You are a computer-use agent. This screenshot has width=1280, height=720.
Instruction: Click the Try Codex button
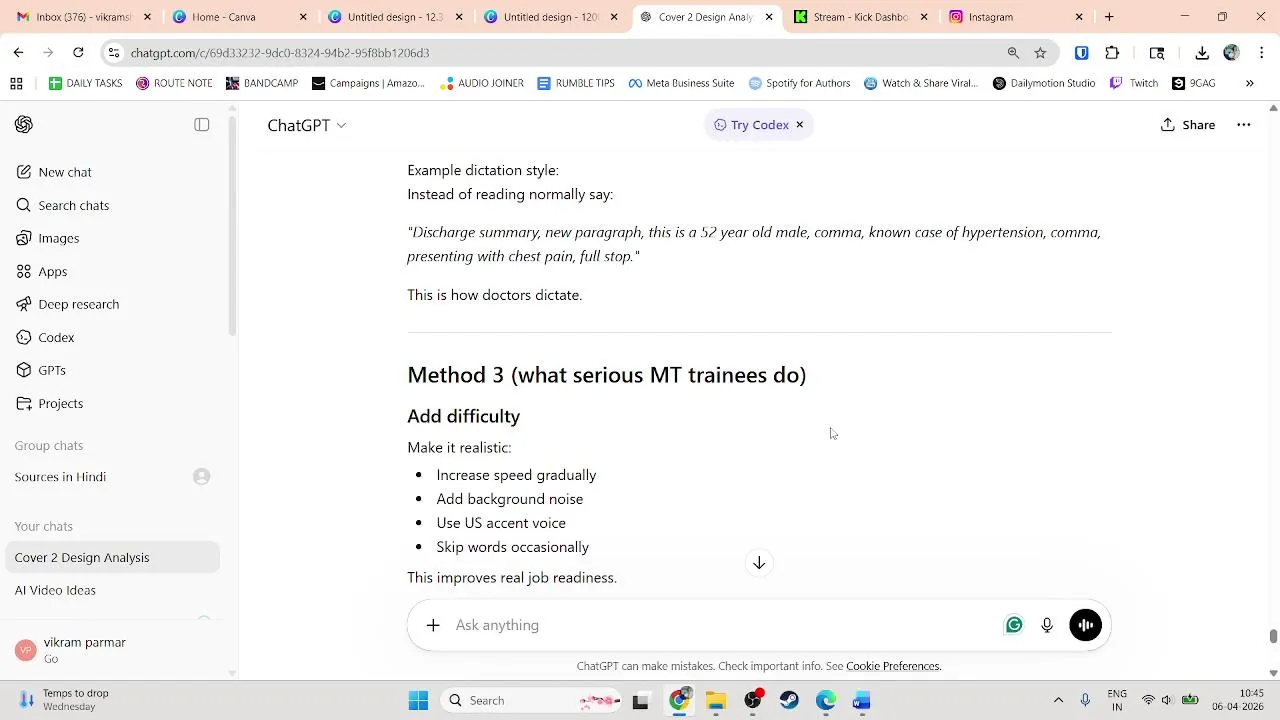(751, 125)
